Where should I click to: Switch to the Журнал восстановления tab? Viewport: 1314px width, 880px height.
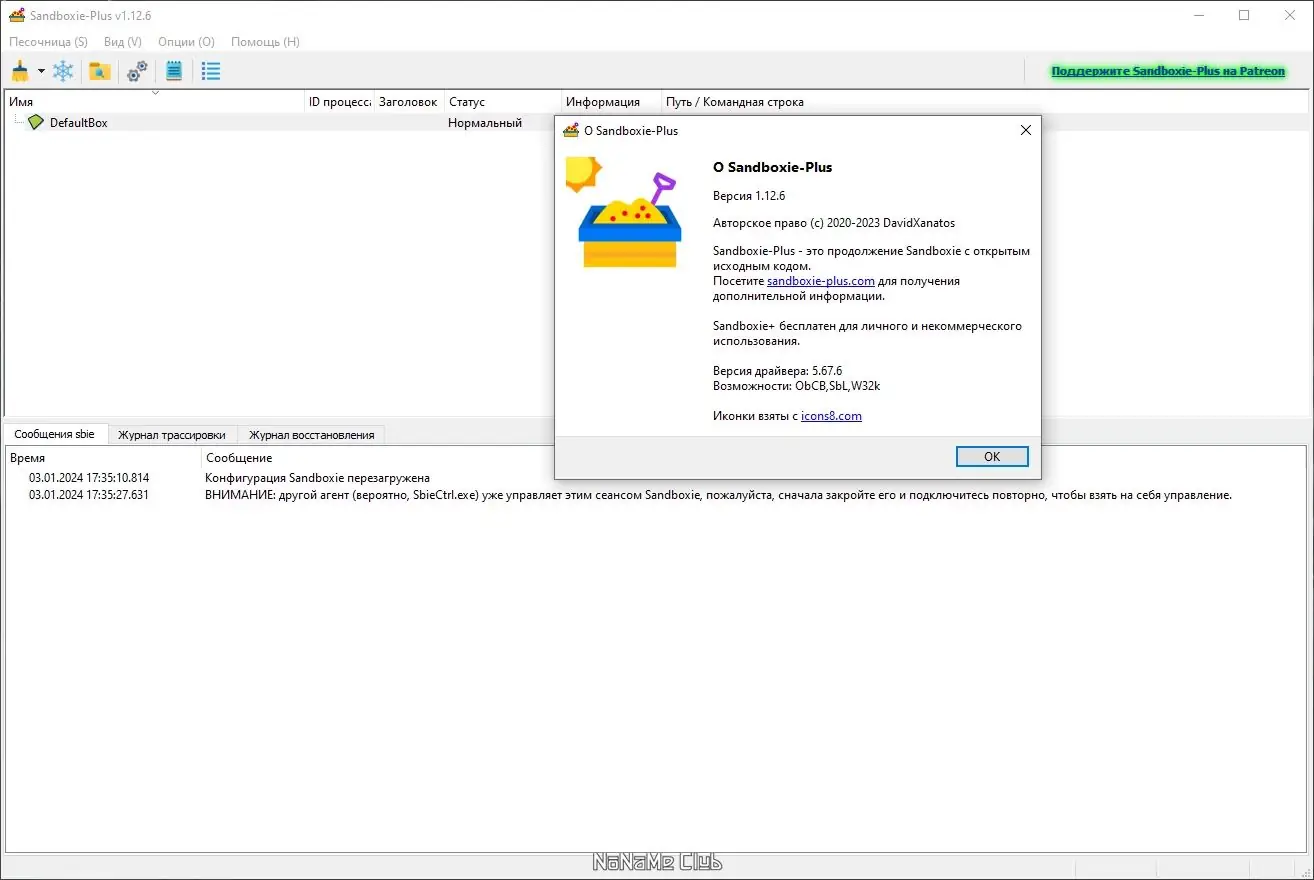[312, 435]
